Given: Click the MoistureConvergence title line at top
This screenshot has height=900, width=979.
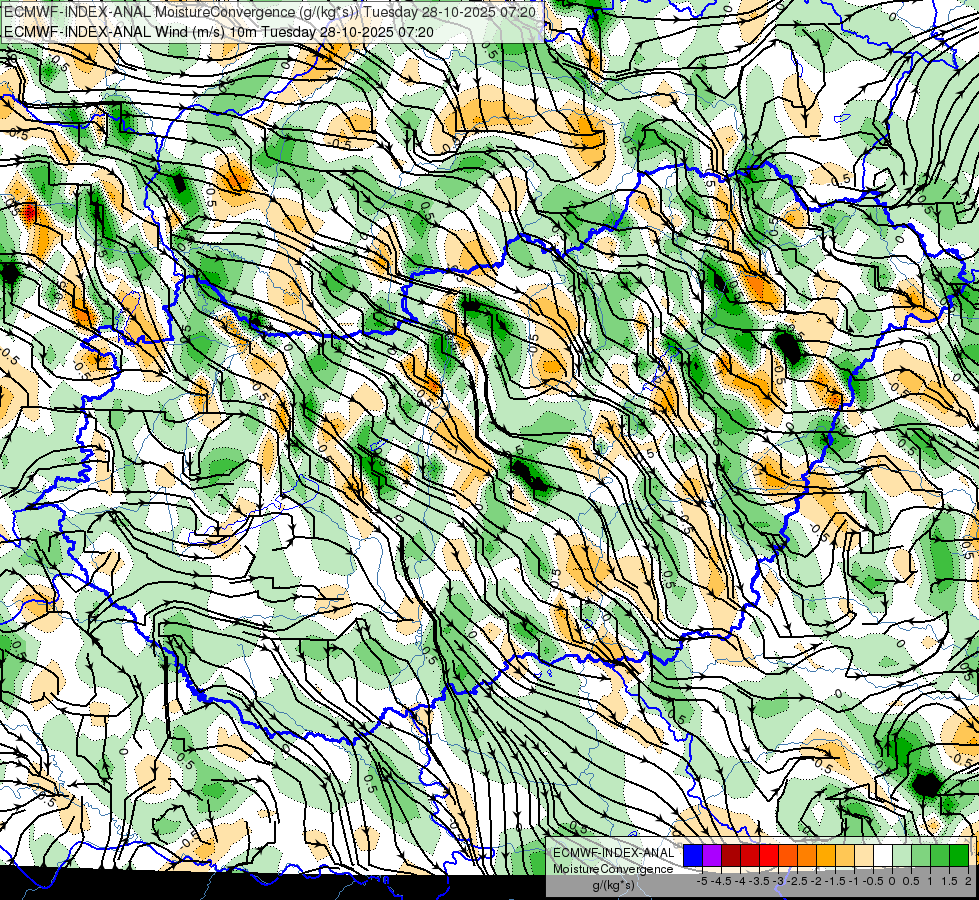Looking at the screenshot, I should click(270, 12).
